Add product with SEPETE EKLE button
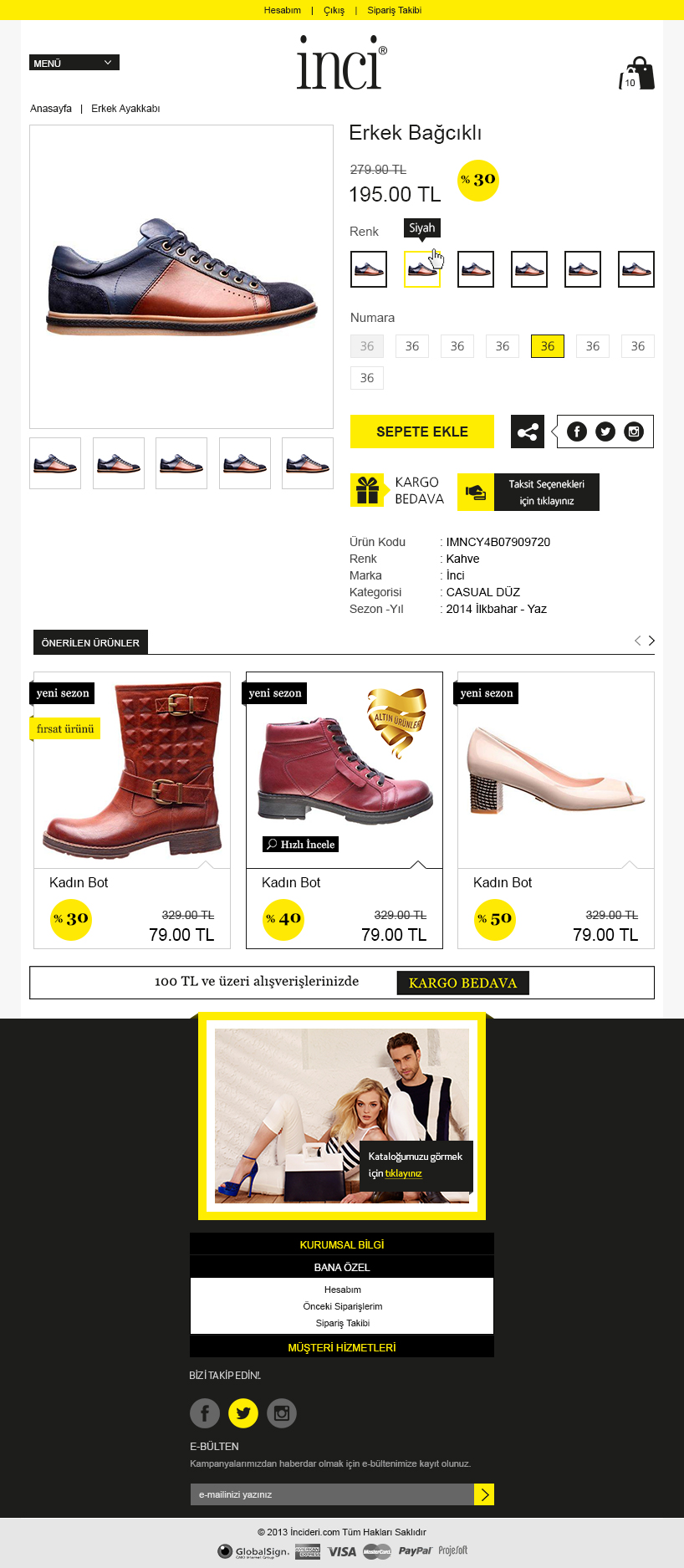684x1568 pixels. click(x=422, y=432)
